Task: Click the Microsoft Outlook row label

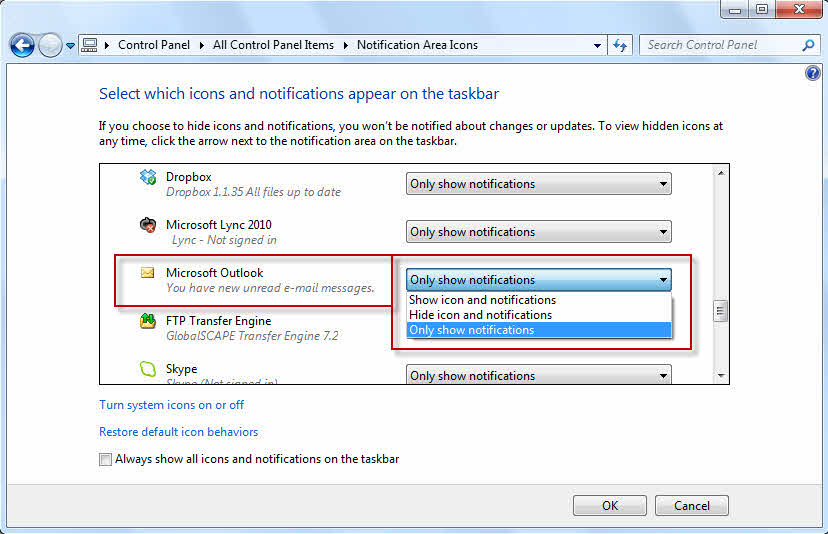Action: [x=214, y=273]
